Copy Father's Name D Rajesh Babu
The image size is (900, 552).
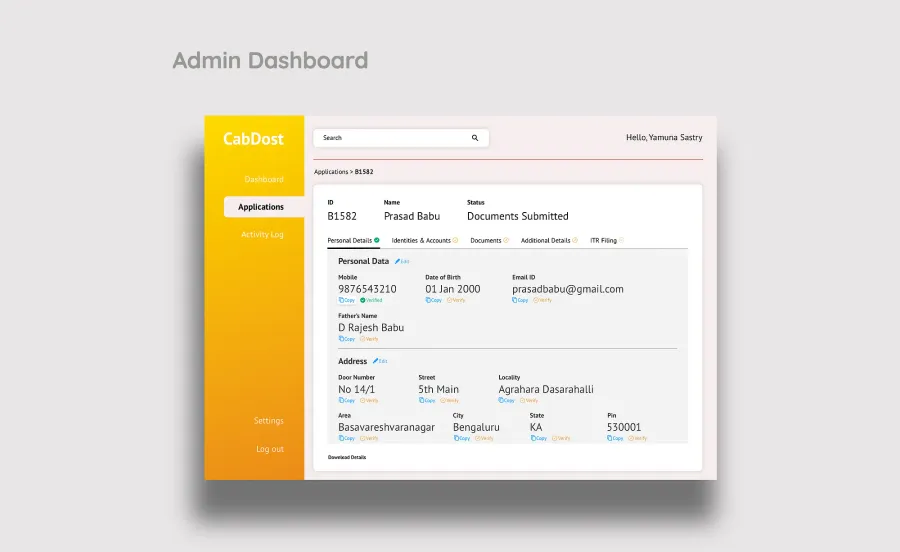click(347, 339)
